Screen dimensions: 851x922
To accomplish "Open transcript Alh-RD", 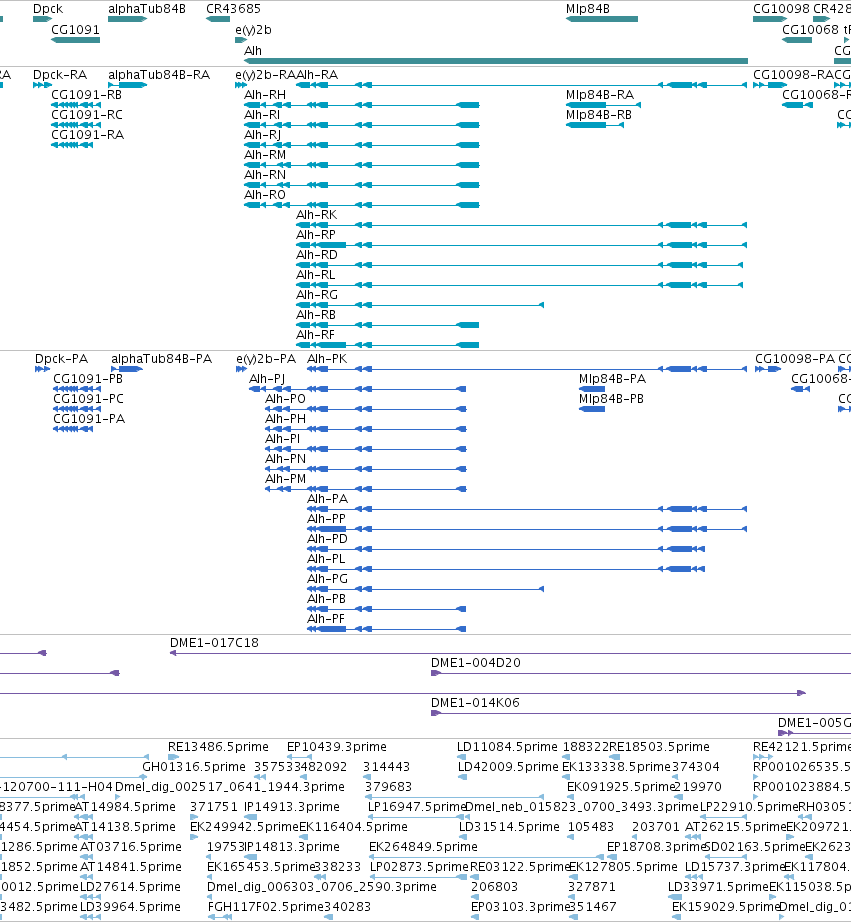I will coord(520,265).
